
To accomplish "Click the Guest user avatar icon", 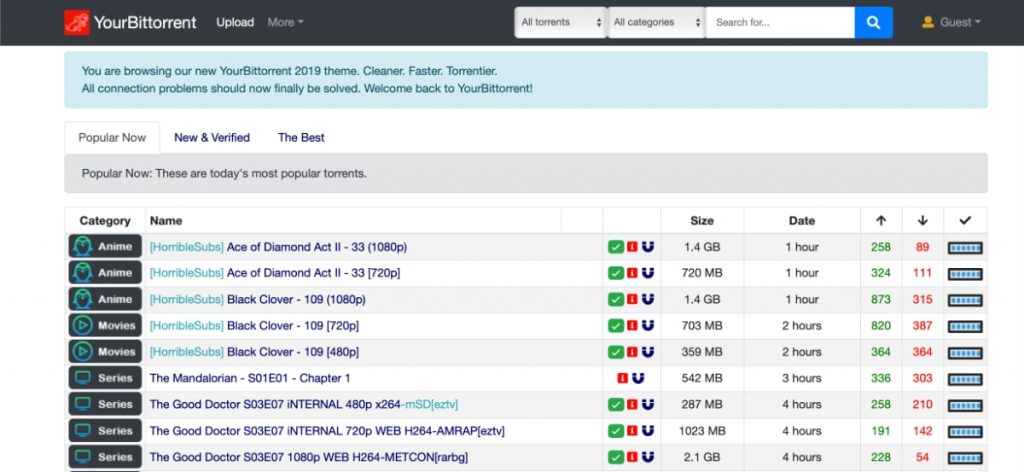I will pos(927,22).
